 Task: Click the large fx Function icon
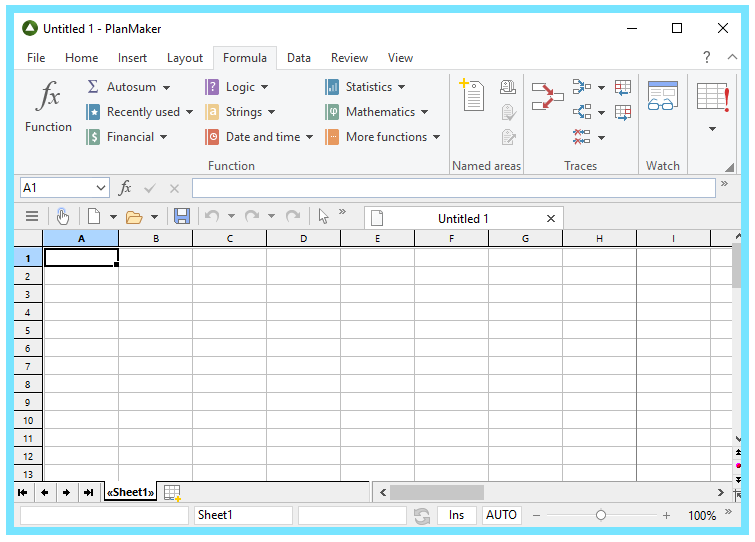pos(49,96)
